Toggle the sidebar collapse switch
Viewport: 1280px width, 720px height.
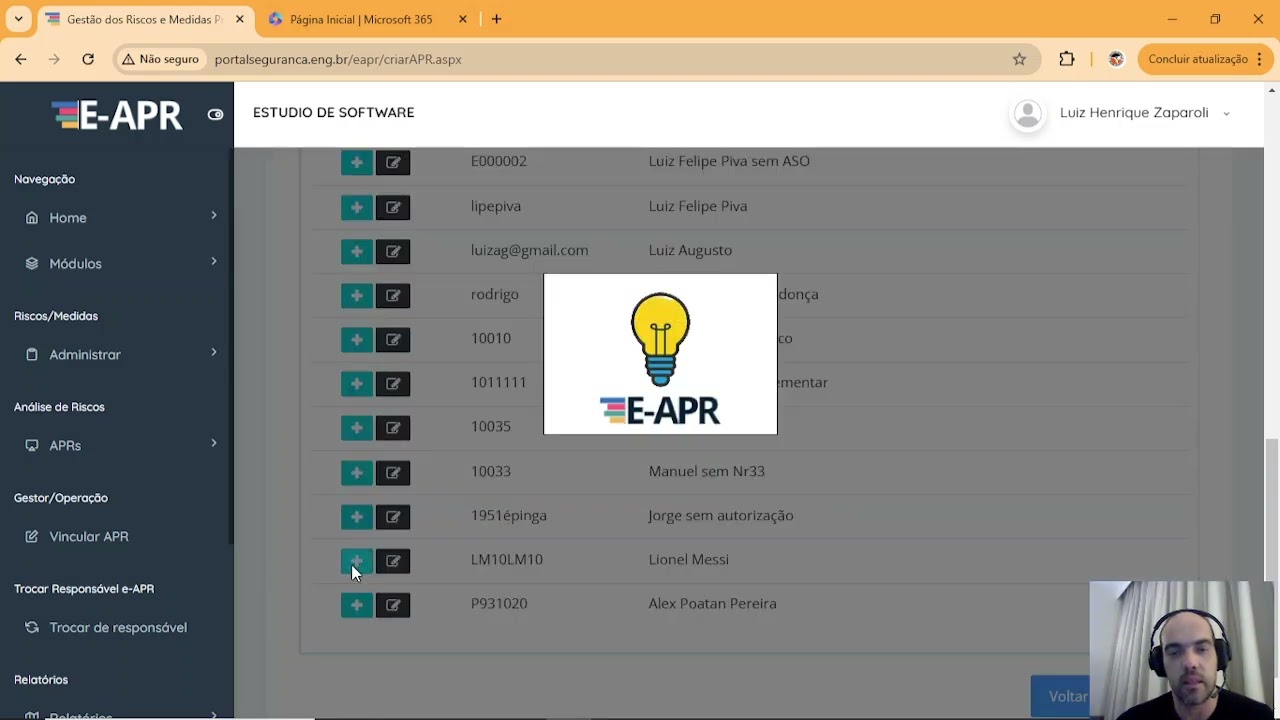[x=215, y=114]
